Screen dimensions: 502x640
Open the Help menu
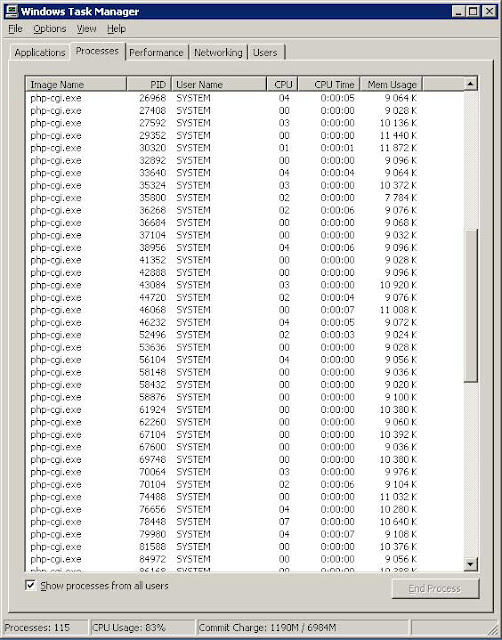[116, 29]
